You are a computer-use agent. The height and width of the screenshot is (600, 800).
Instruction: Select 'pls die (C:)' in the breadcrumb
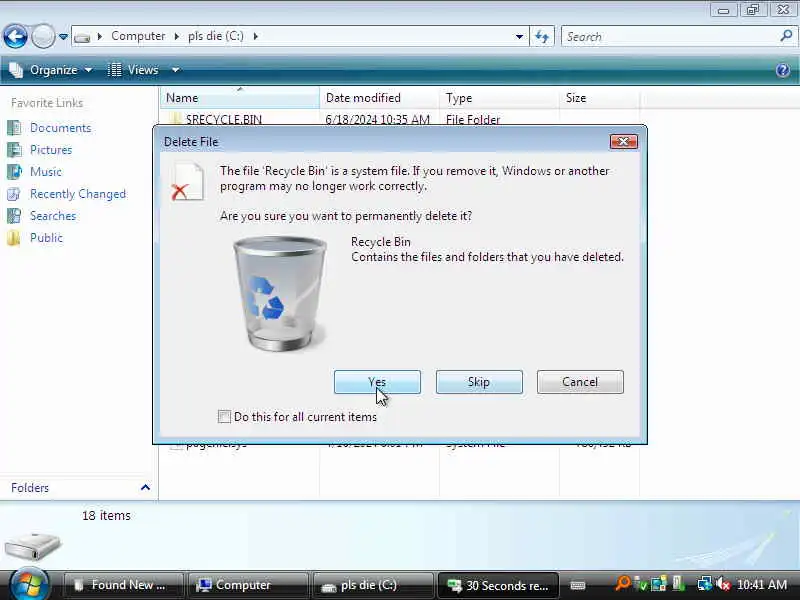216,36
